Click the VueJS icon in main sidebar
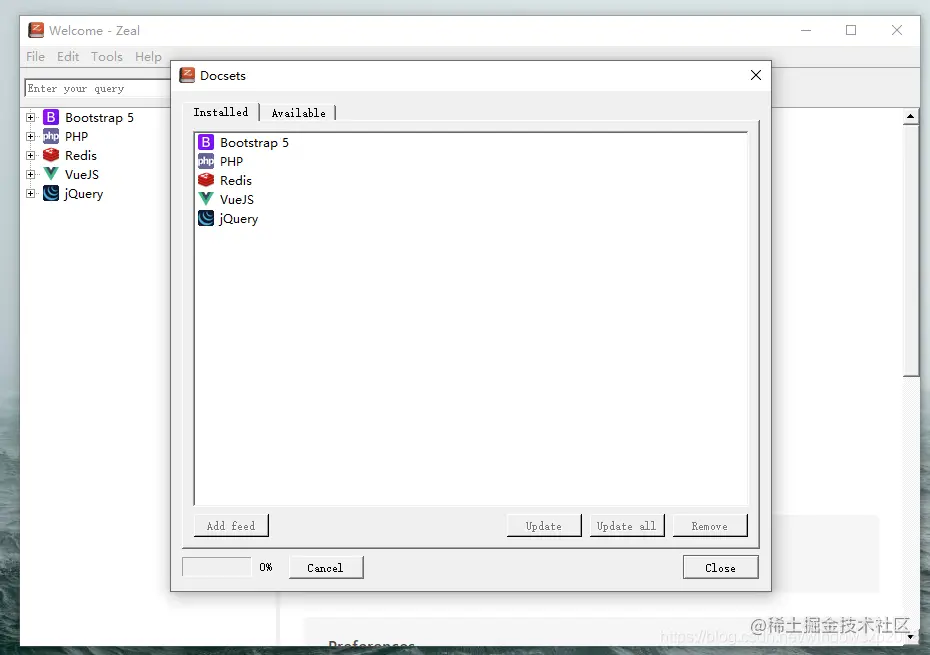The height and width of the screenshot is (655, 930). point(51,174)
